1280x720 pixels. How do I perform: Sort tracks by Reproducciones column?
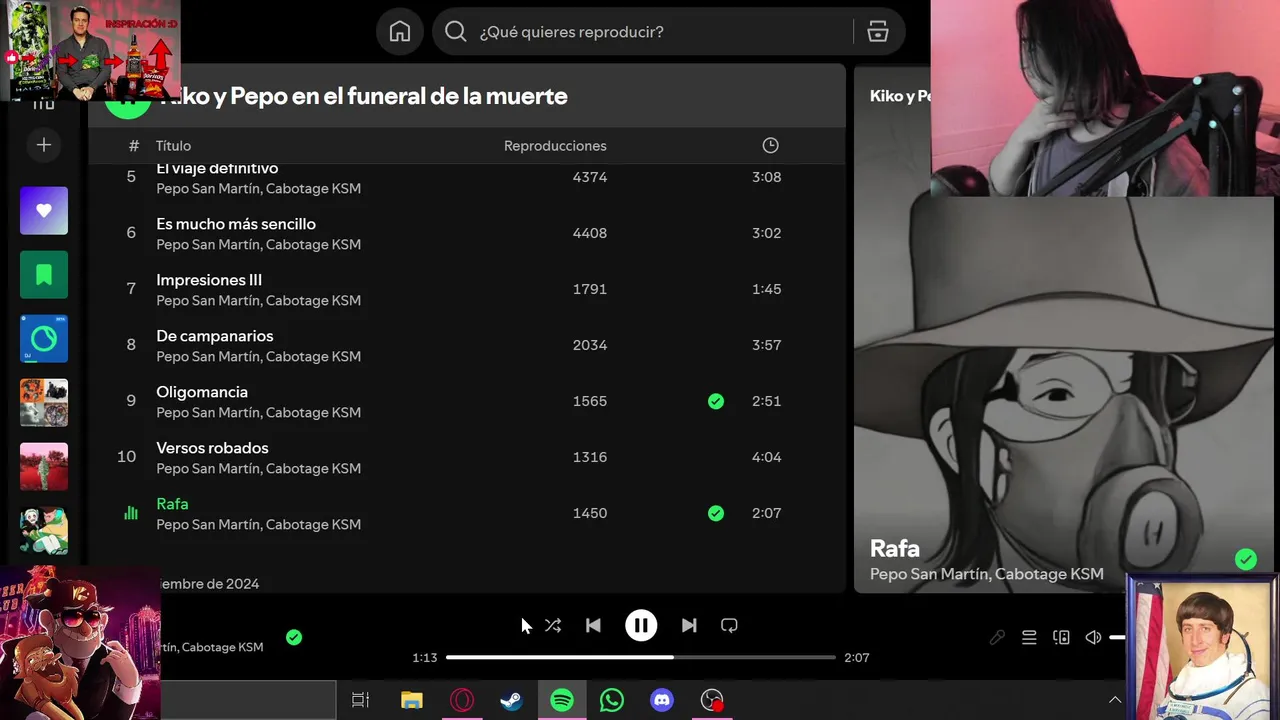coord(555,146)
